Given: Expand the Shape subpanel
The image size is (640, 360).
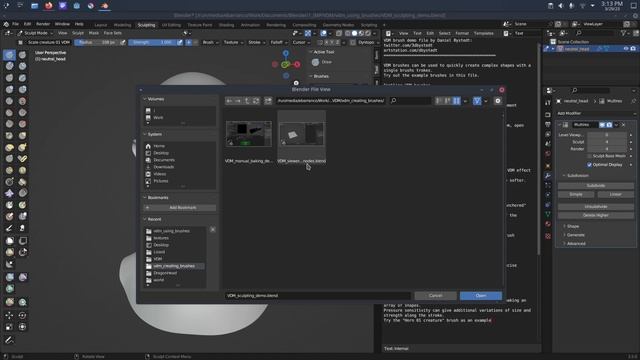Looking at the screenshot, I should tap(572, 226).
